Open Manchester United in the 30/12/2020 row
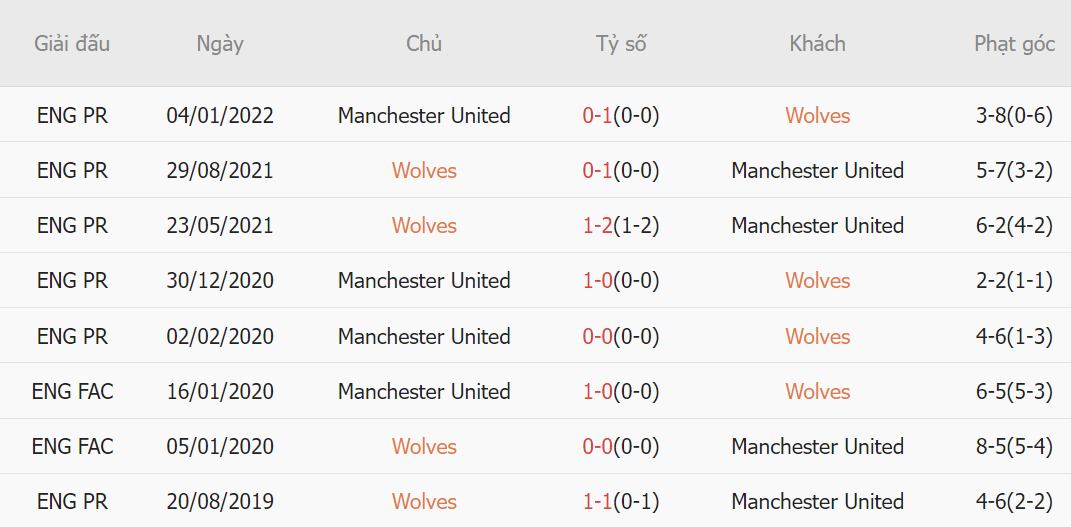 (424, 281)
